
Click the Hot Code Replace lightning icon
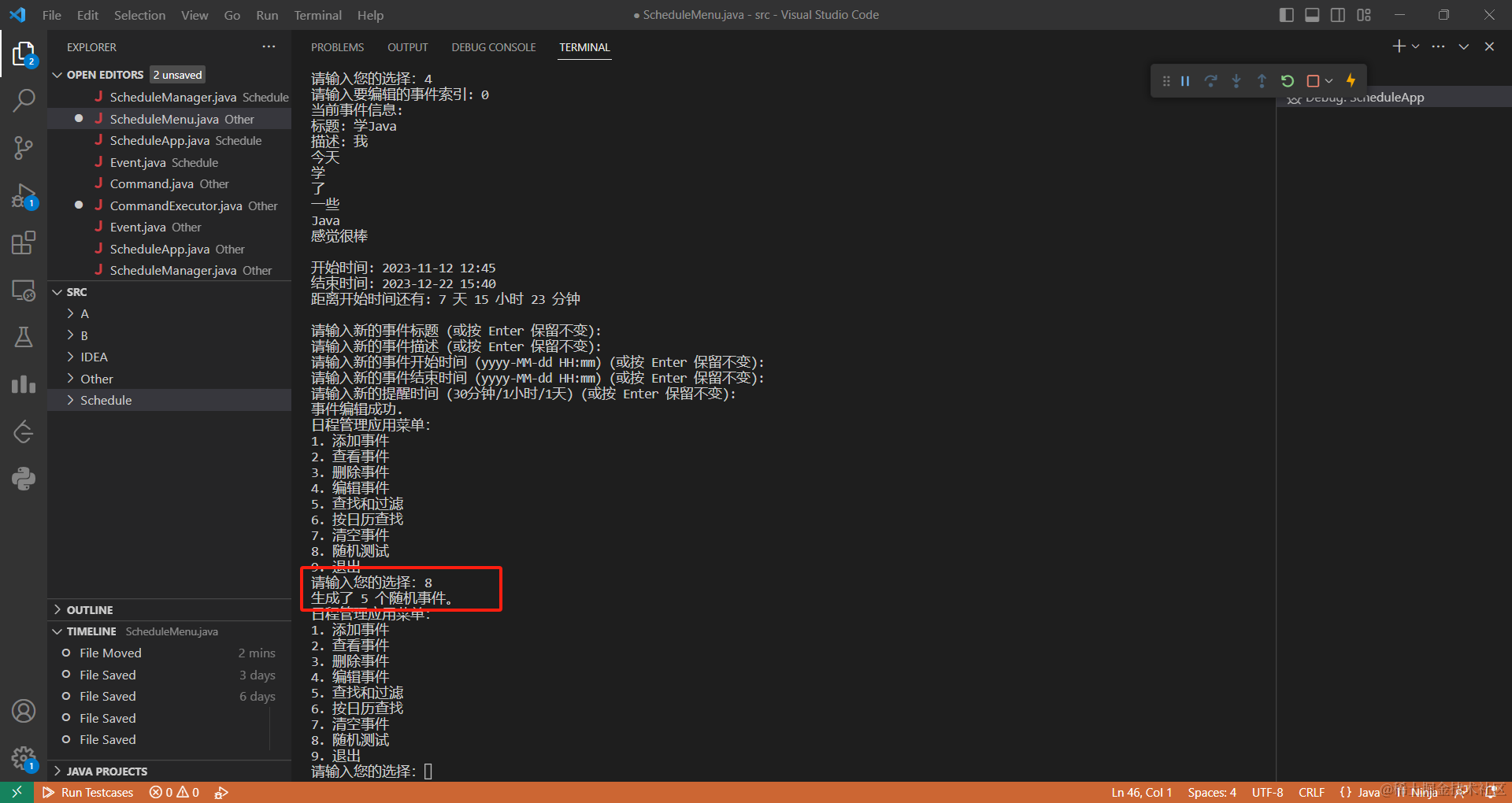1351,81
